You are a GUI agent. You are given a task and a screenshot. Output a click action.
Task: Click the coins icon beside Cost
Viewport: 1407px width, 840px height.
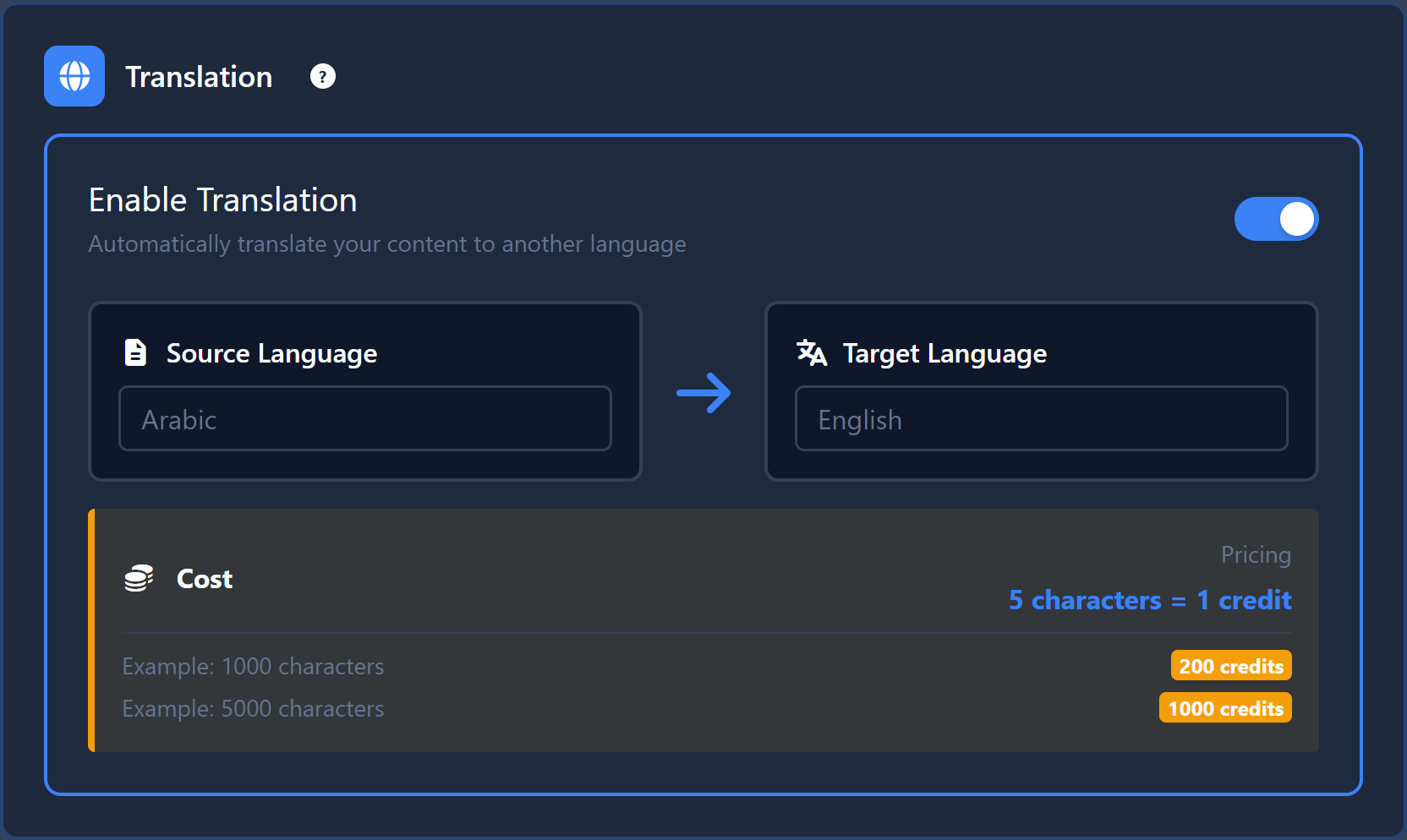coord(139,579)
